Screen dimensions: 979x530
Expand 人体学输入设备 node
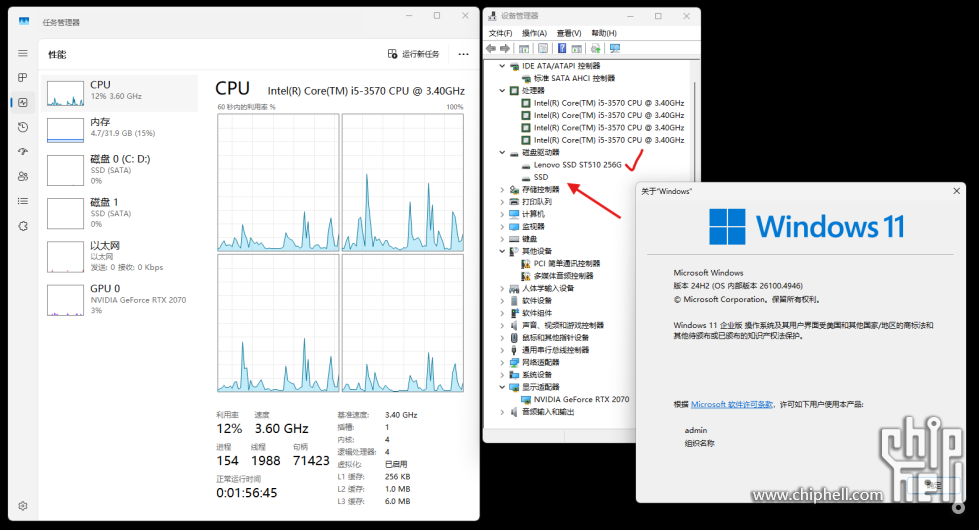tap(502, 288)
